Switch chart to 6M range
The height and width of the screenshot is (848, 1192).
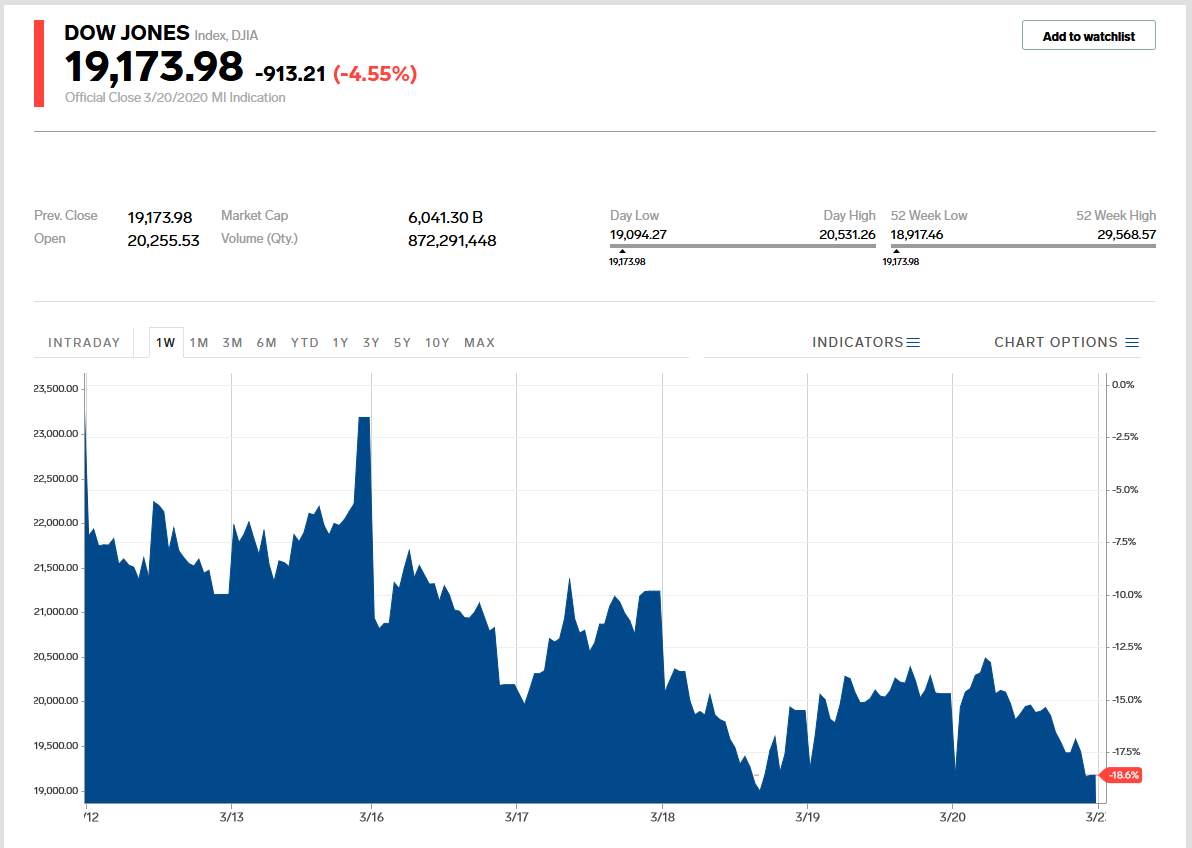266,343
